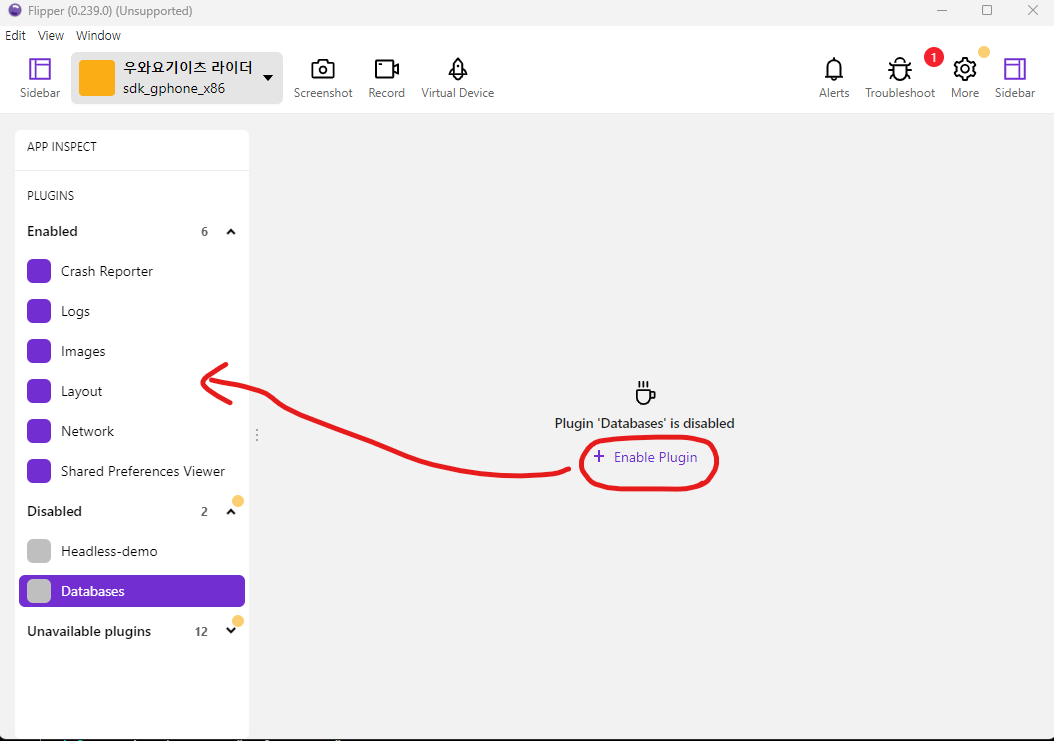The image size is (1054, 741).
Task: Open the View menu
Action: click(50, 36)
